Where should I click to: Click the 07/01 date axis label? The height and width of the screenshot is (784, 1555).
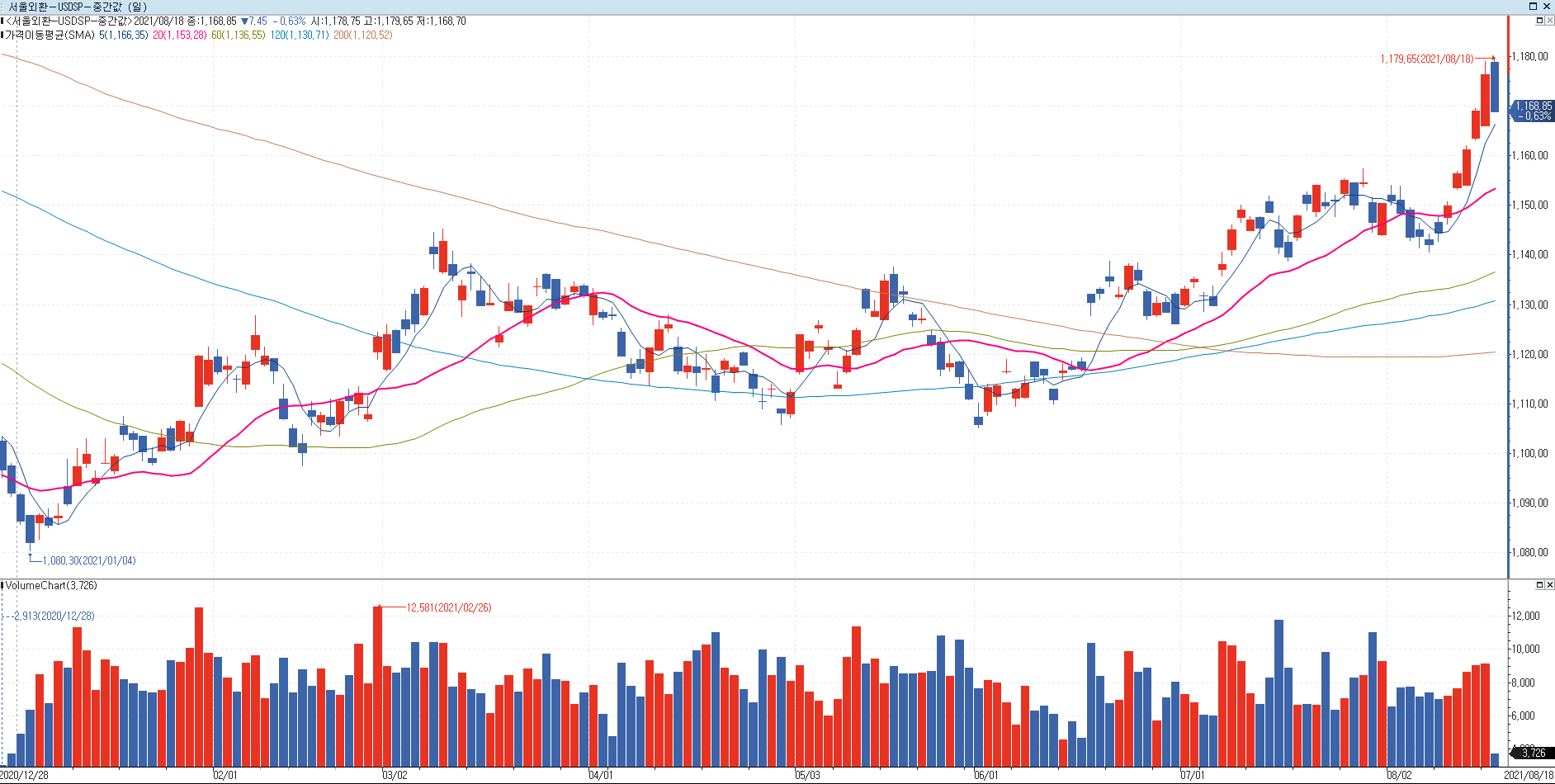coord(1192,776)
